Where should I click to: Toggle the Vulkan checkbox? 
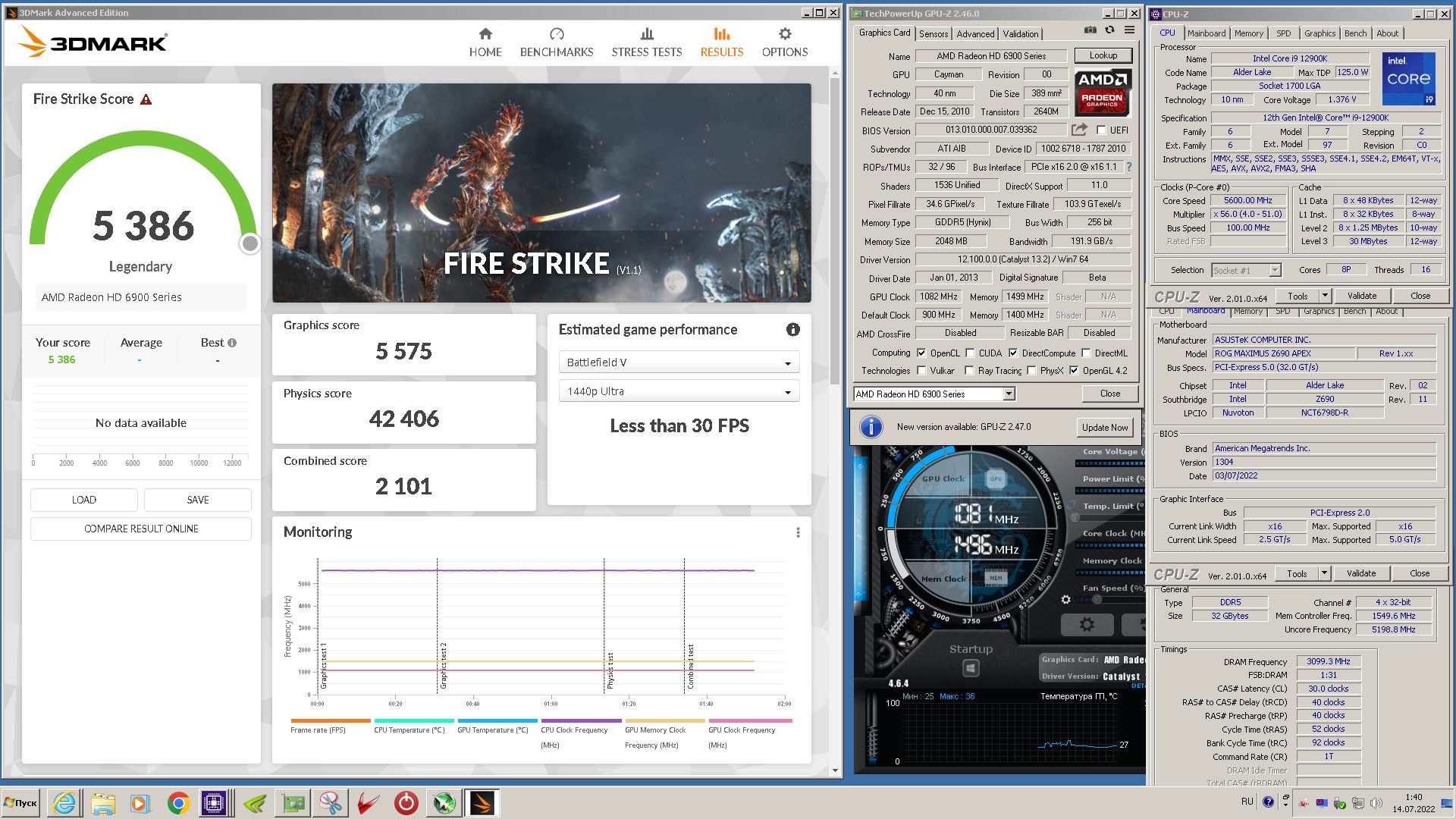921,371
